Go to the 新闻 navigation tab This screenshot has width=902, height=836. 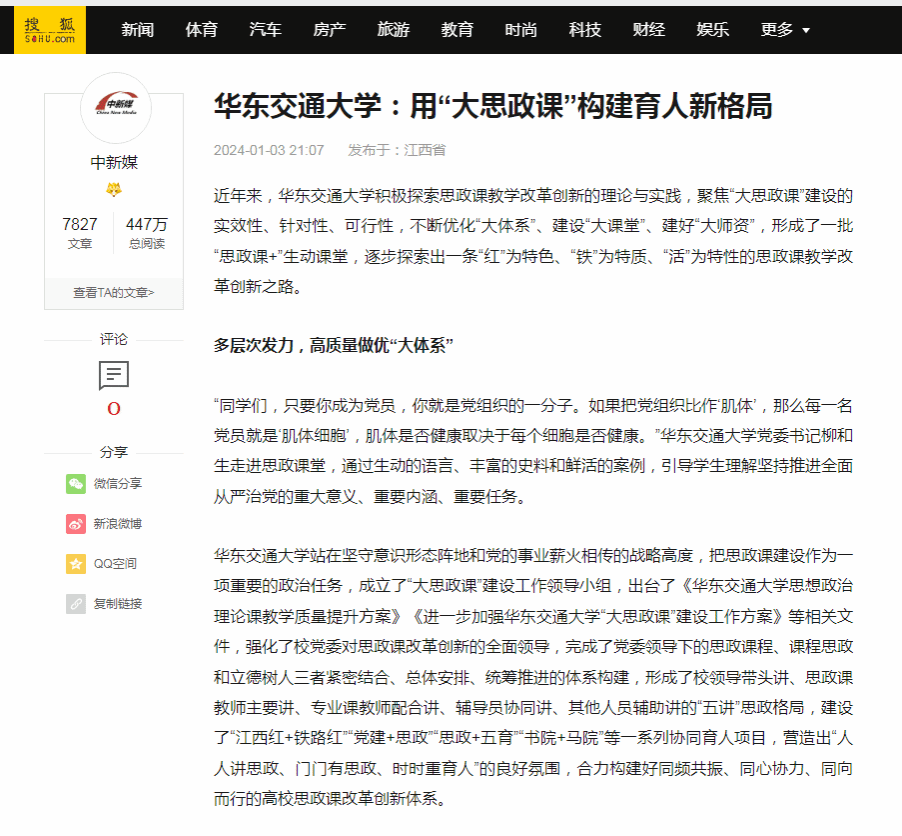[x=138, y=30]
